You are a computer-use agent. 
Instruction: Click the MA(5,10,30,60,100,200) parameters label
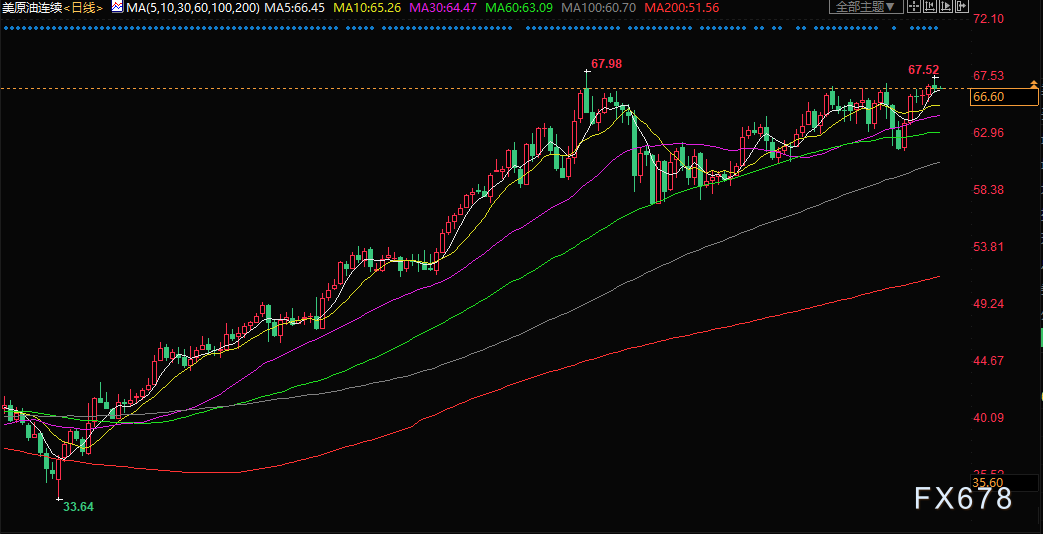pos(191,7)
